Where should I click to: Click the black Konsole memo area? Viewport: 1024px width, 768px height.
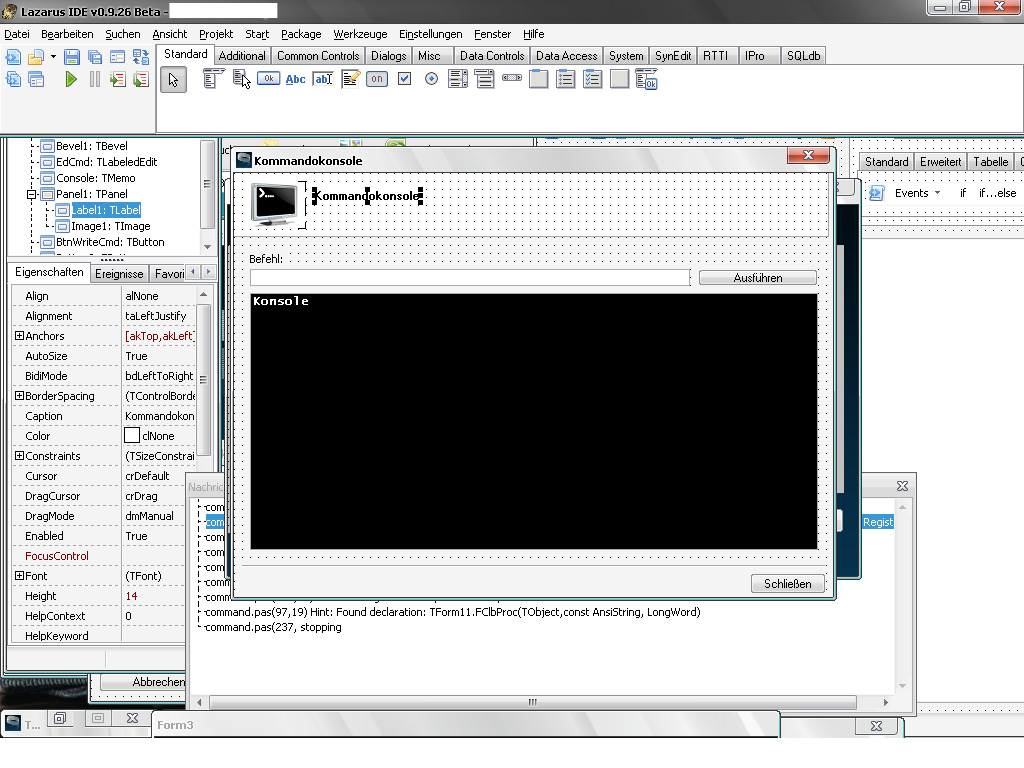coord(534,421)
